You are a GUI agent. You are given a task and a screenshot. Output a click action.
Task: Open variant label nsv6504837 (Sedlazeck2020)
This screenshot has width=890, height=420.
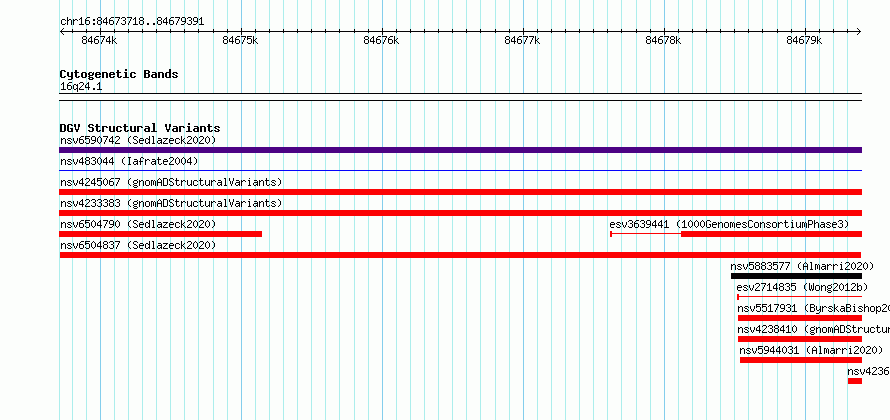[x=138, y=245]
